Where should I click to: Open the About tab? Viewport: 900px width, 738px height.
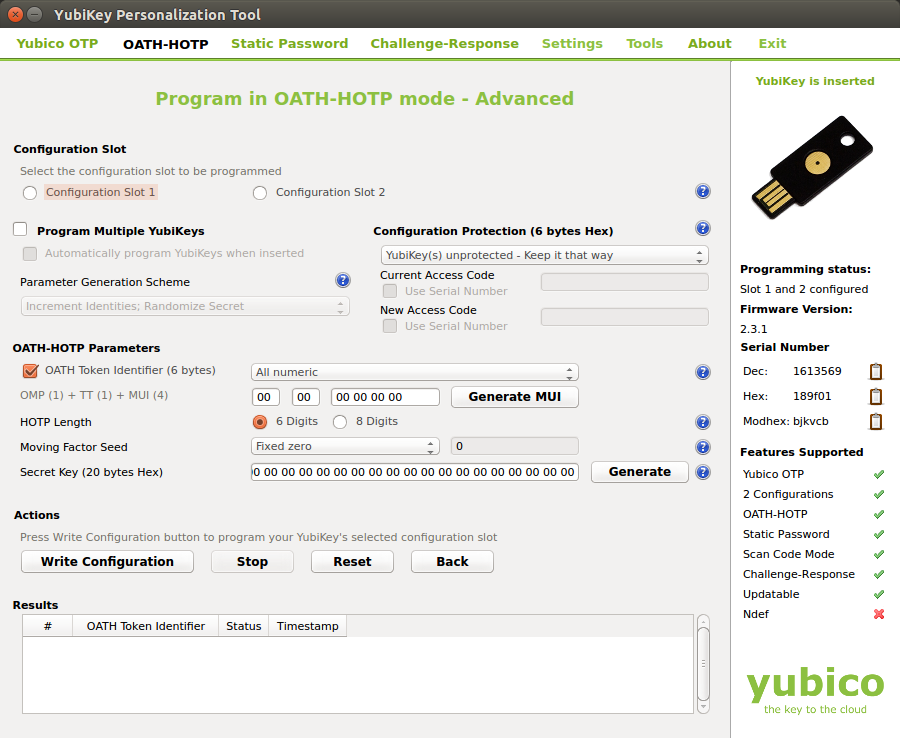coord(709,44)
